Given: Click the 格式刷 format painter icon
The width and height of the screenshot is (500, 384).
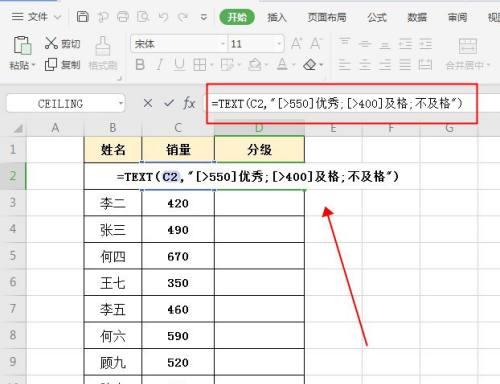Looking at the screenshot, I should (x=103, y=46).
